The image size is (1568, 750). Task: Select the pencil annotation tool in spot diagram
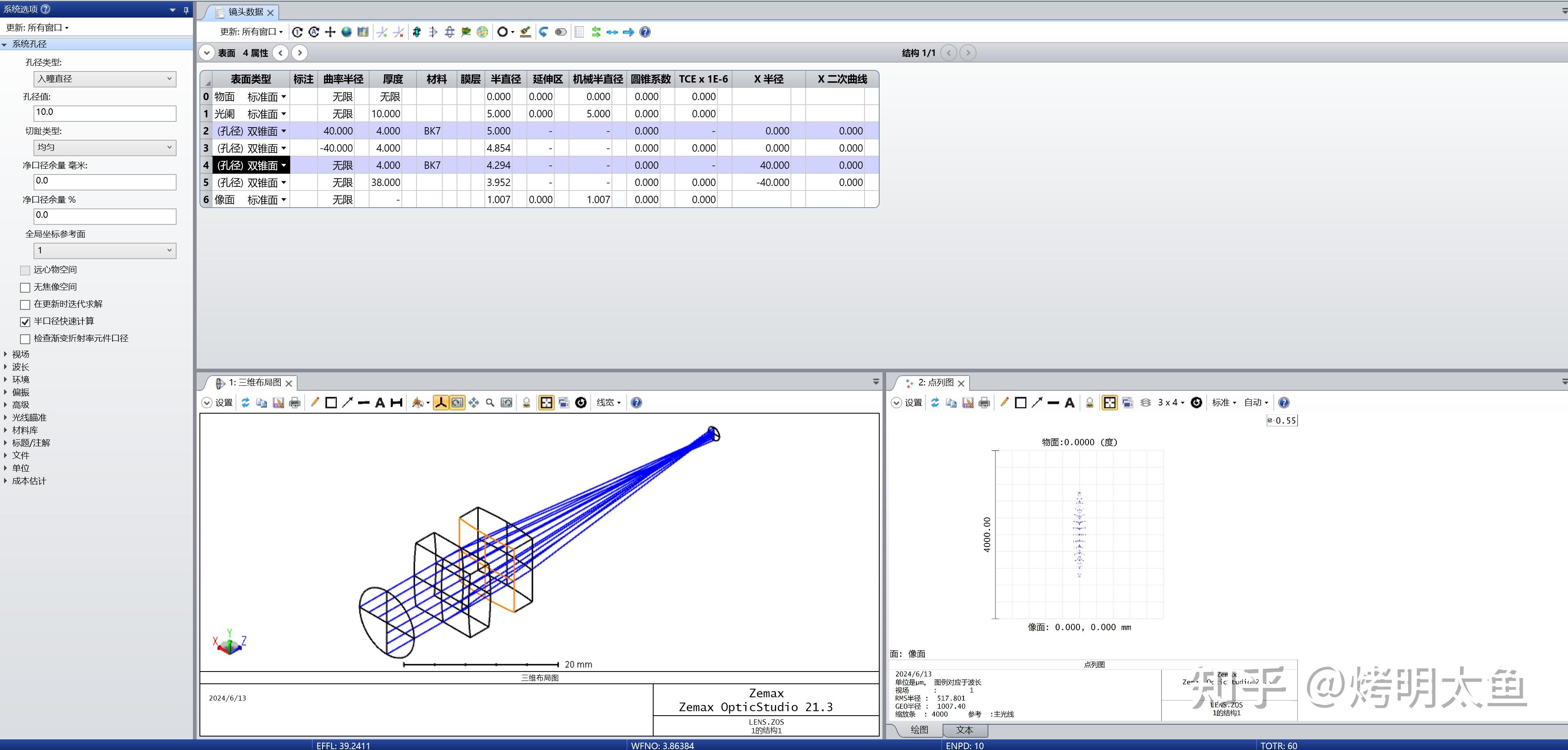[1004, 403]
